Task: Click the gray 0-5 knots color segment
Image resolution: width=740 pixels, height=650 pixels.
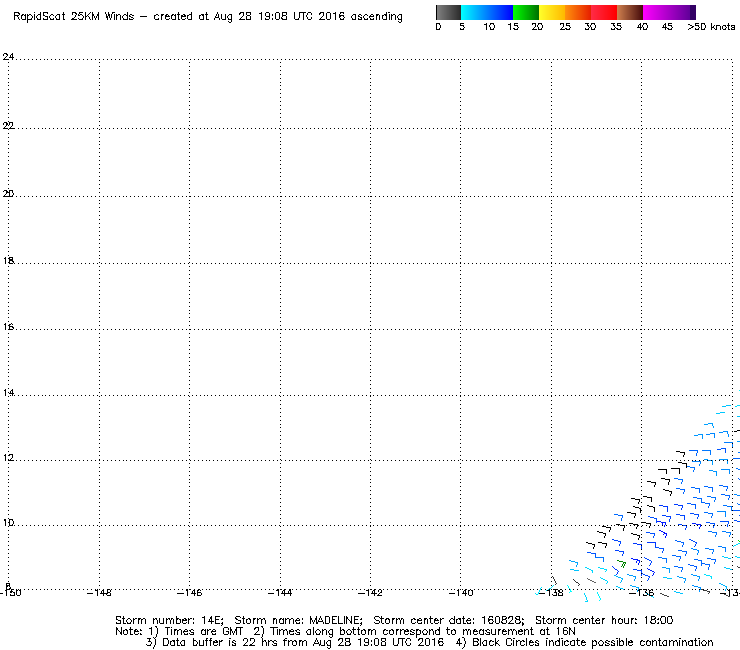Action: tap(448, 12)
